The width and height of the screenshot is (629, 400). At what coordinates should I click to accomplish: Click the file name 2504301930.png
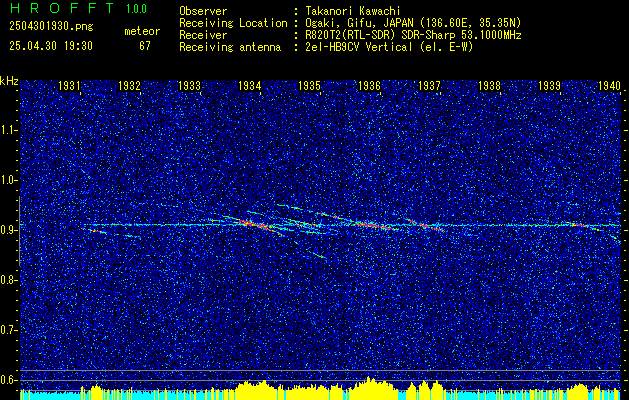tap(51, 27)
